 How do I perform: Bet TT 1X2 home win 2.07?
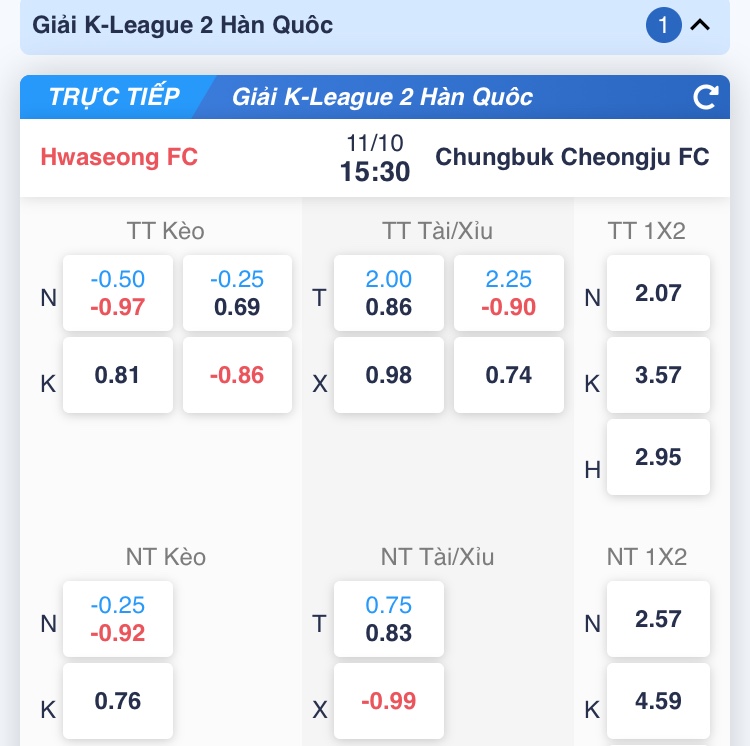tap(658, 293)
